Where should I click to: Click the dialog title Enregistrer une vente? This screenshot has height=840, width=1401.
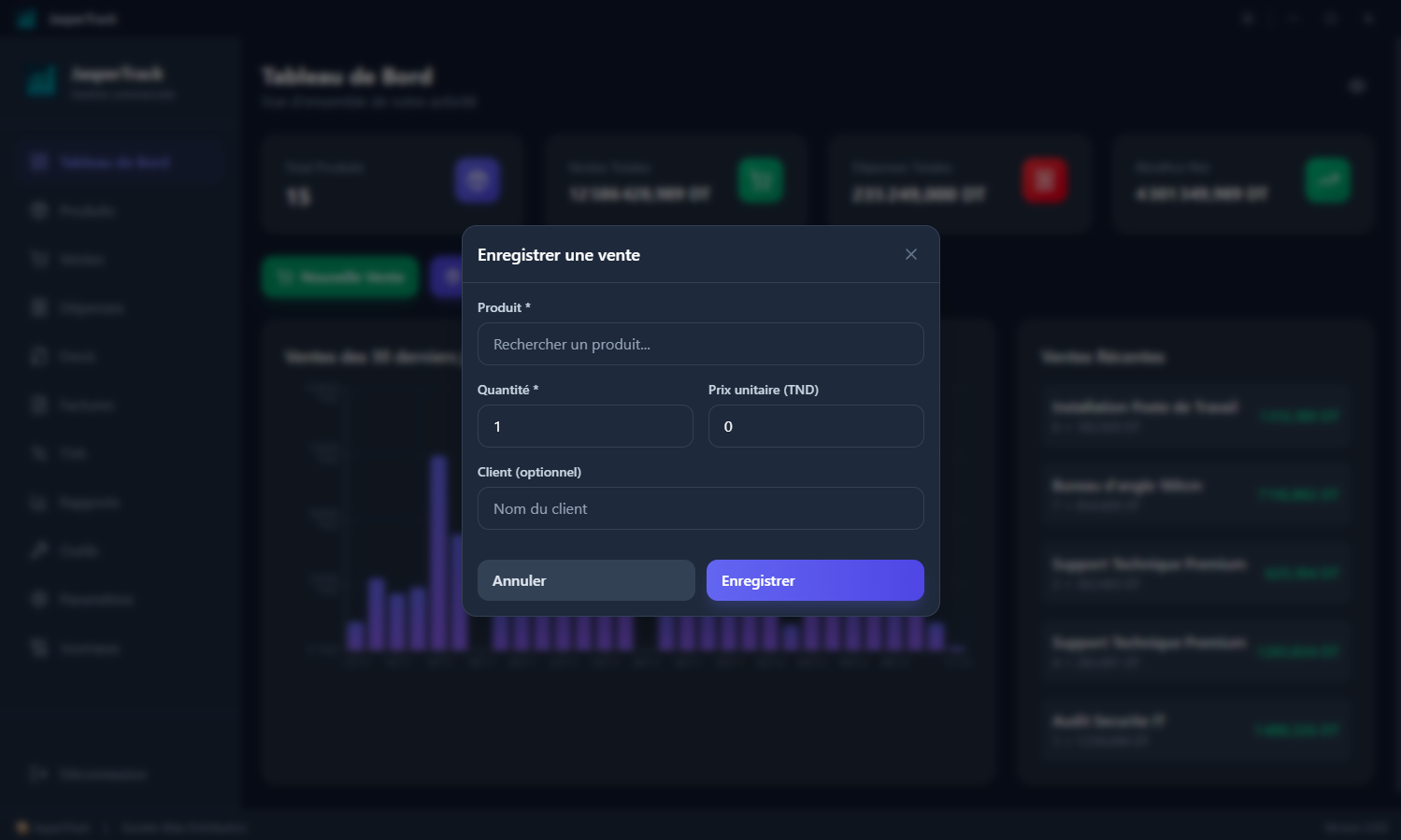pos(559,255)
